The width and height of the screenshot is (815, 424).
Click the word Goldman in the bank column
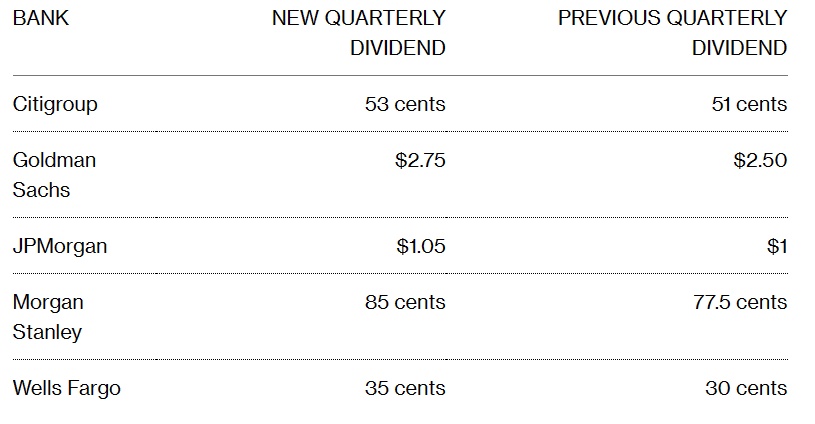point(55,160)
